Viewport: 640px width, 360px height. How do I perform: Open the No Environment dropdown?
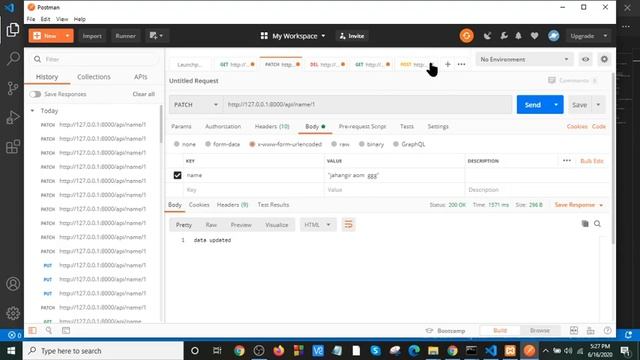pyautogui.click(x=524, y=59)
